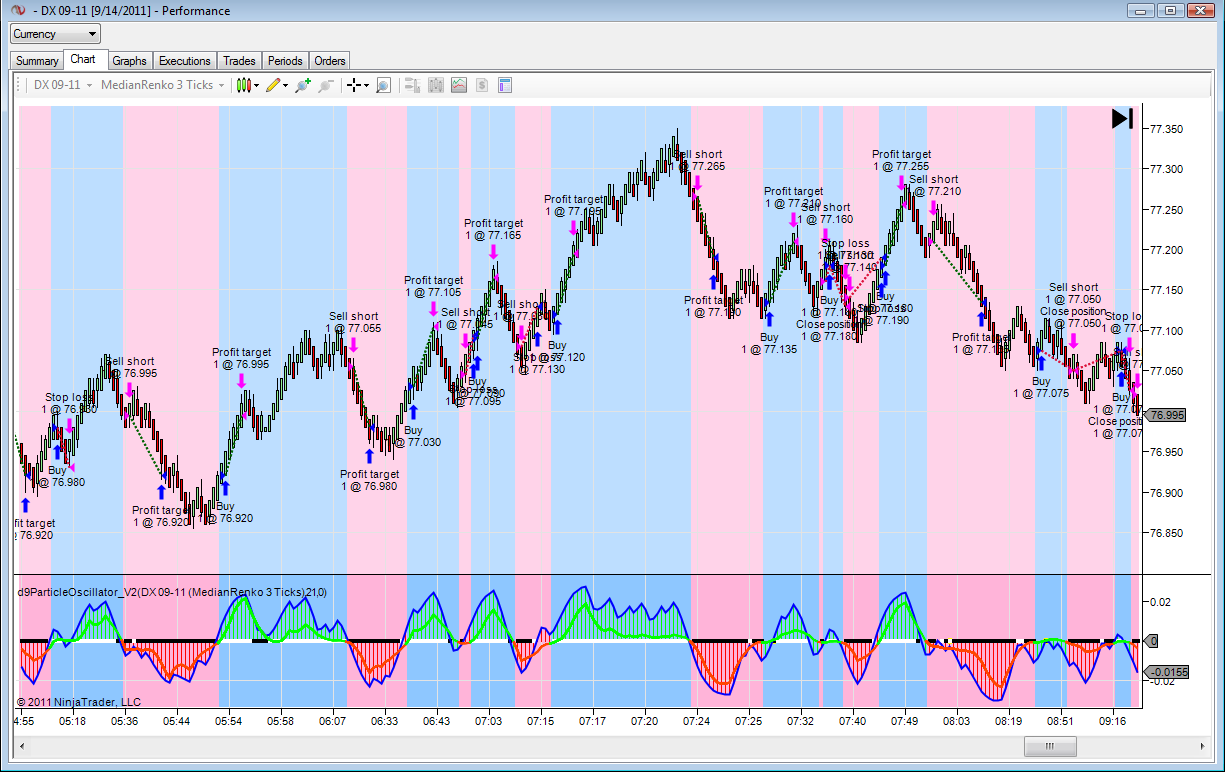Viewport: 1225px width, 772px height.
Task: Open the DX 09-11 instrument dropdown
Action: point(63,85)
